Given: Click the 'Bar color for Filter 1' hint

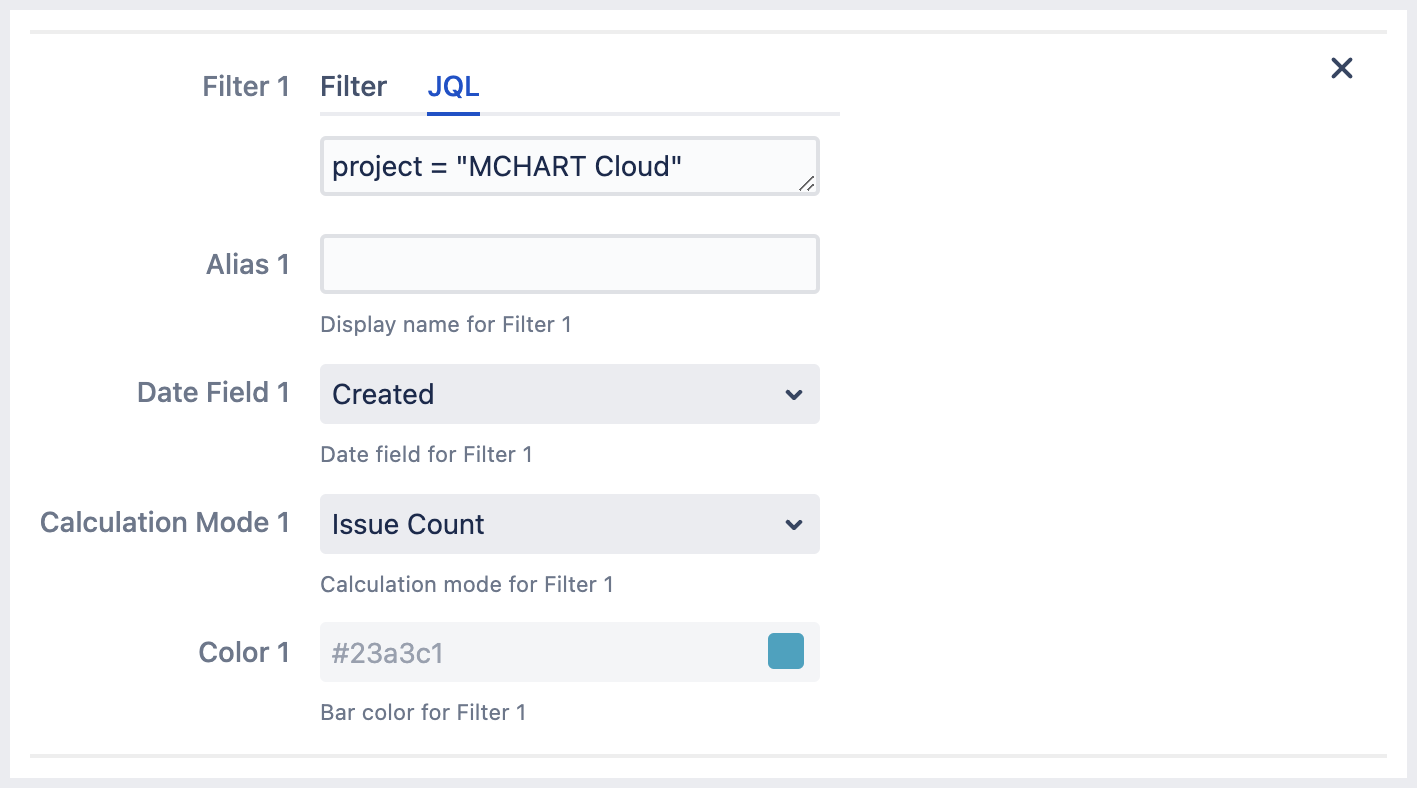Looking at the screenshot, I should click(x=423, y=713).
